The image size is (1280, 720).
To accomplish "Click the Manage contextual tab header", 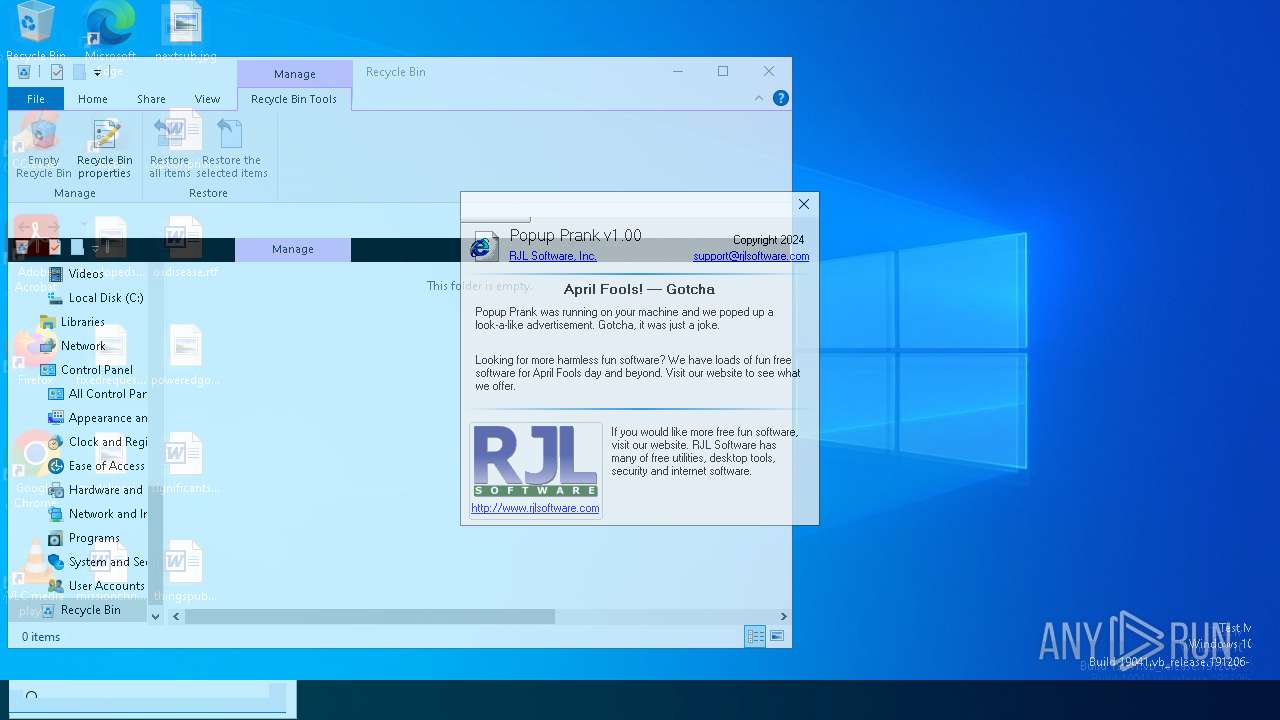I will 295,74.
